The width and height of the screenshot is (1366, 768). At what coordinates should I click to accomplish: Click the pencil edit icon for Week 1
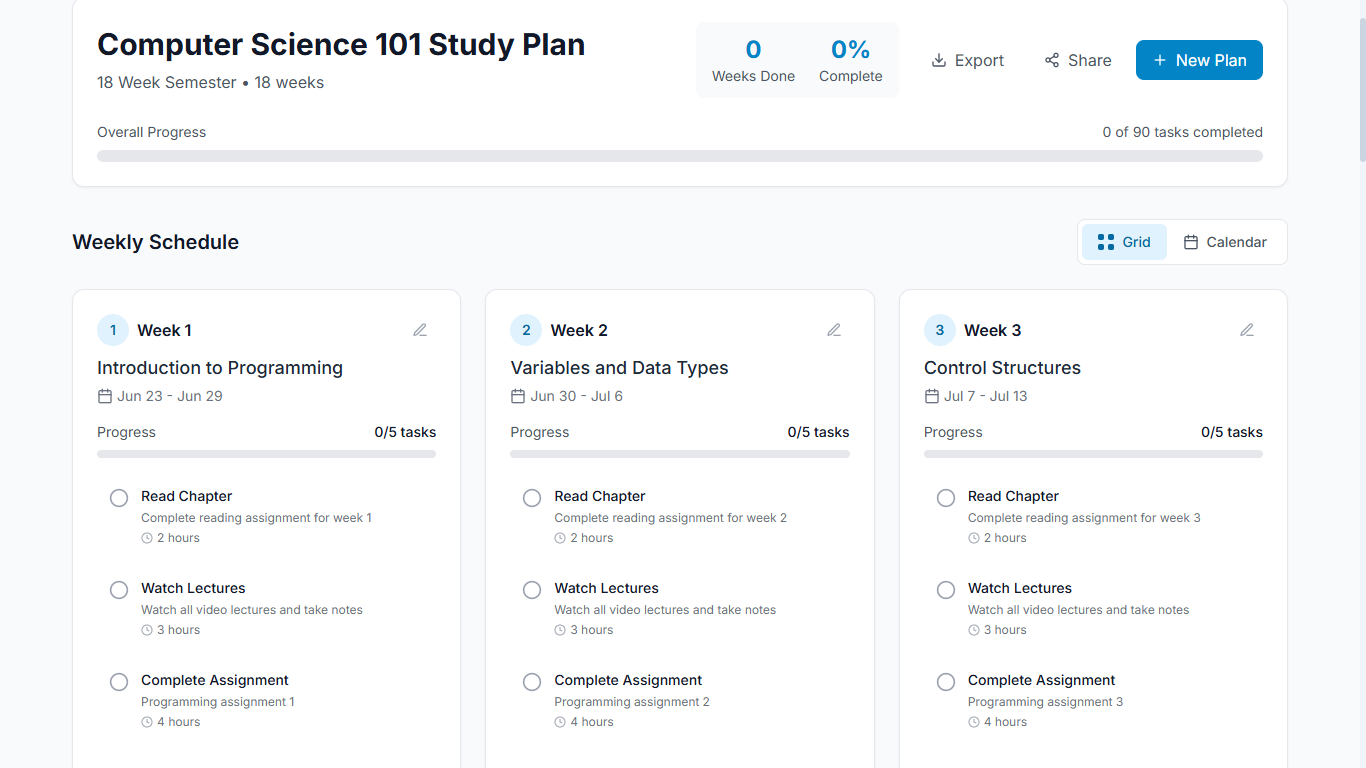point(420,330)
